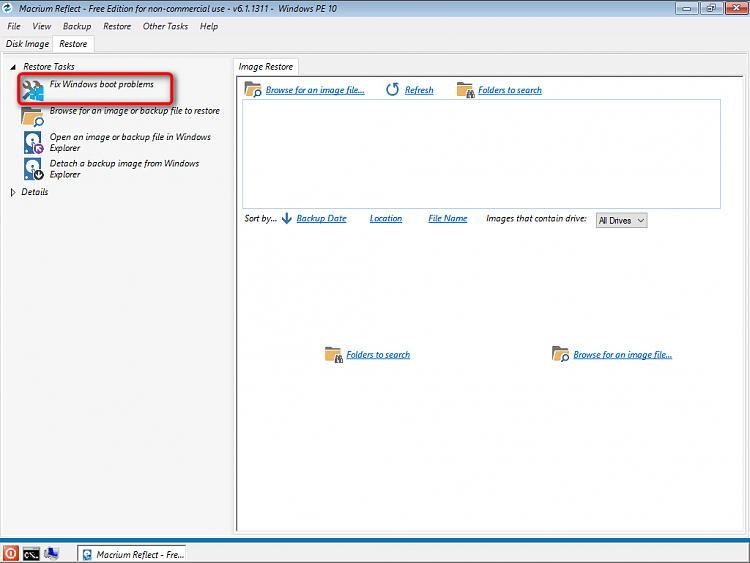The height and width of the screenshot is (563, 750).
Task: Open the Other Tasks menu
Action: pyautogui.click(x=165, y=26)
